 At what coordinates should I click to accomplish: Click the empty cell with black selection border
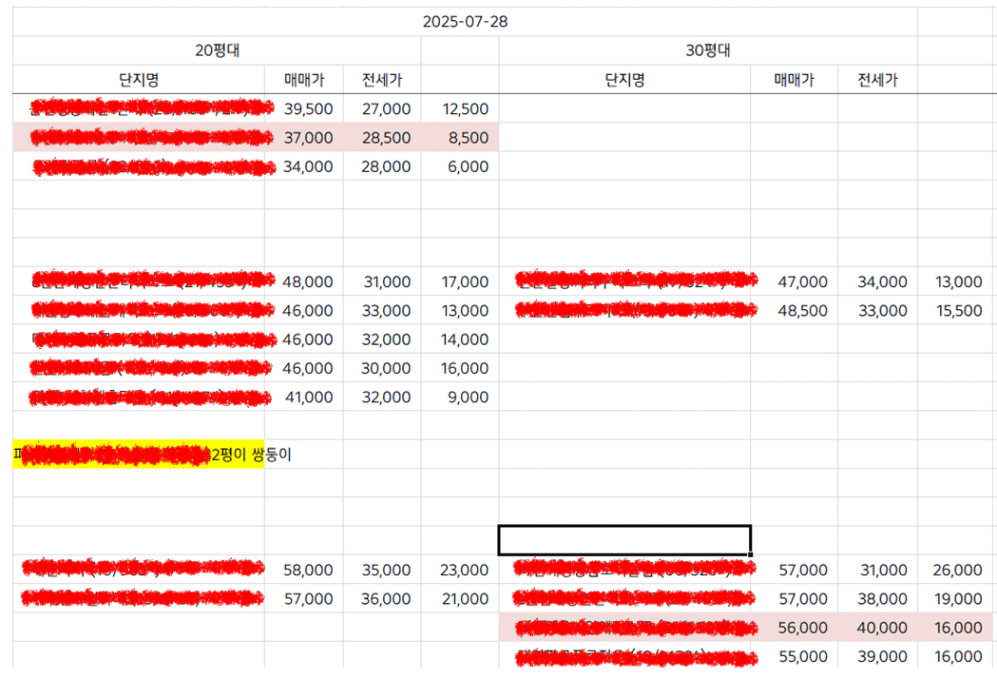[624, 540]
